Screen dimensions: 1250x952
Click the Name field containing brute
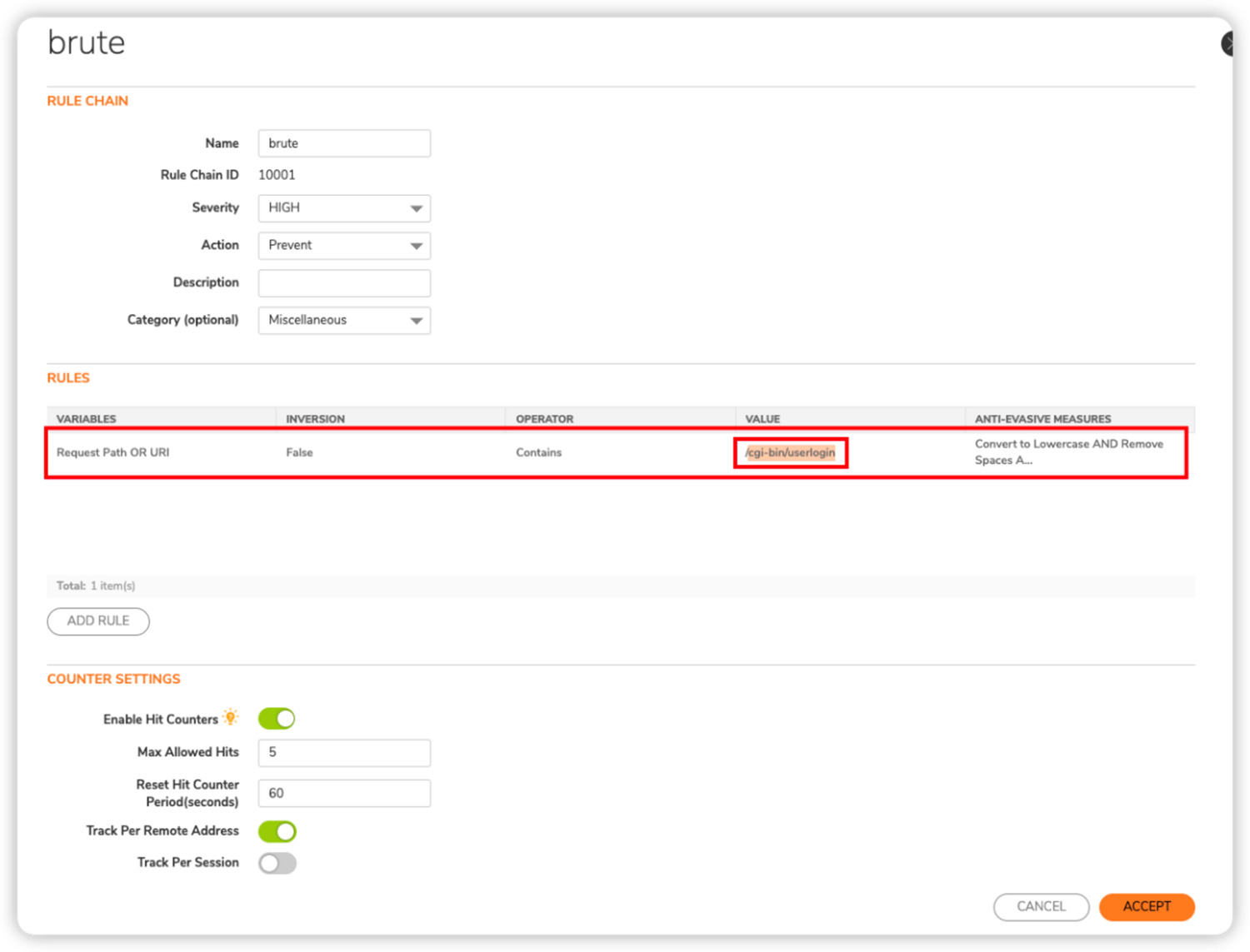click(x=343, y=143)
